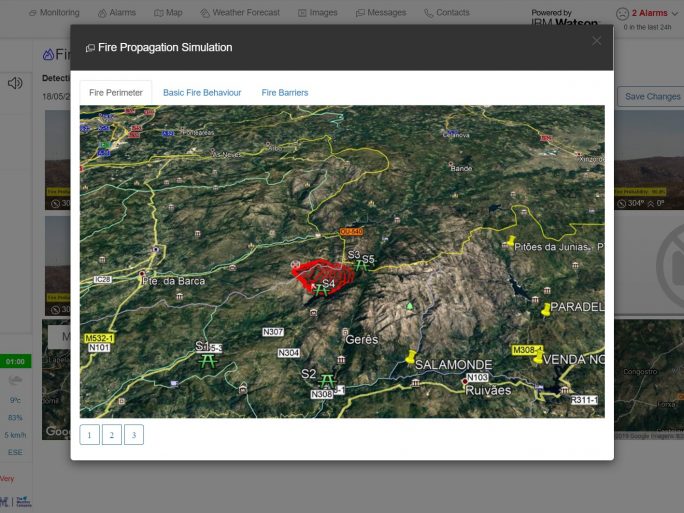Go to simulation page 1
The image size is (684, 513).
pyautogui.click(x=89, y=435)
